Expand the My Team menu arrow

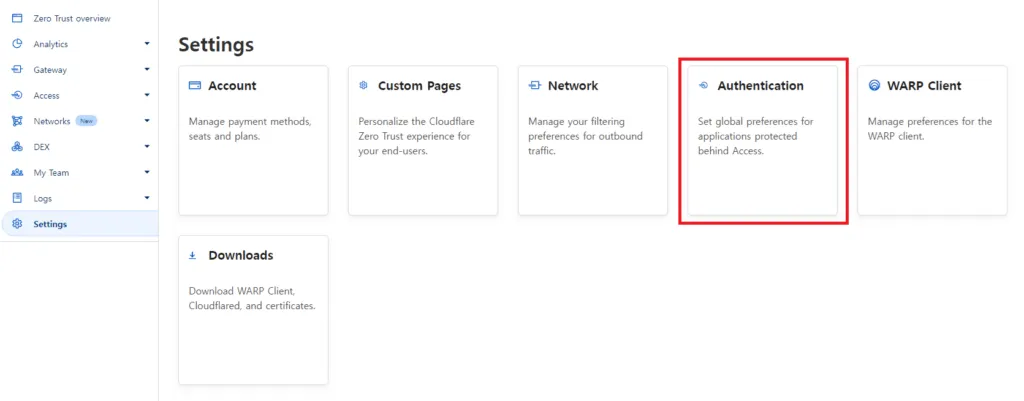(147, 172)
